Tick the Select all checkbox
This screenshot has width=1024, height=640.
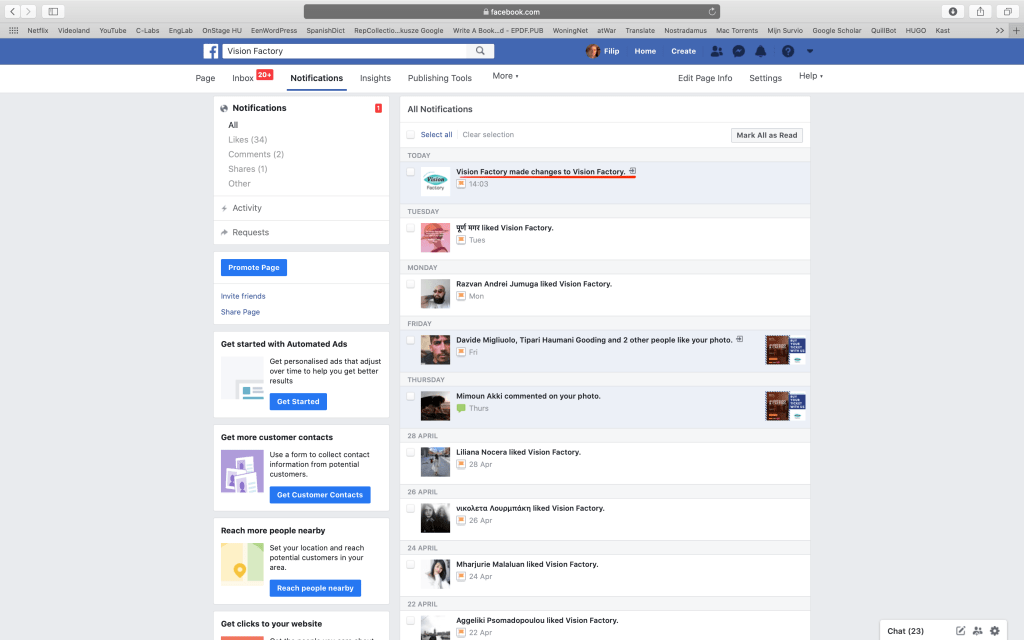[x=410, y=135]
